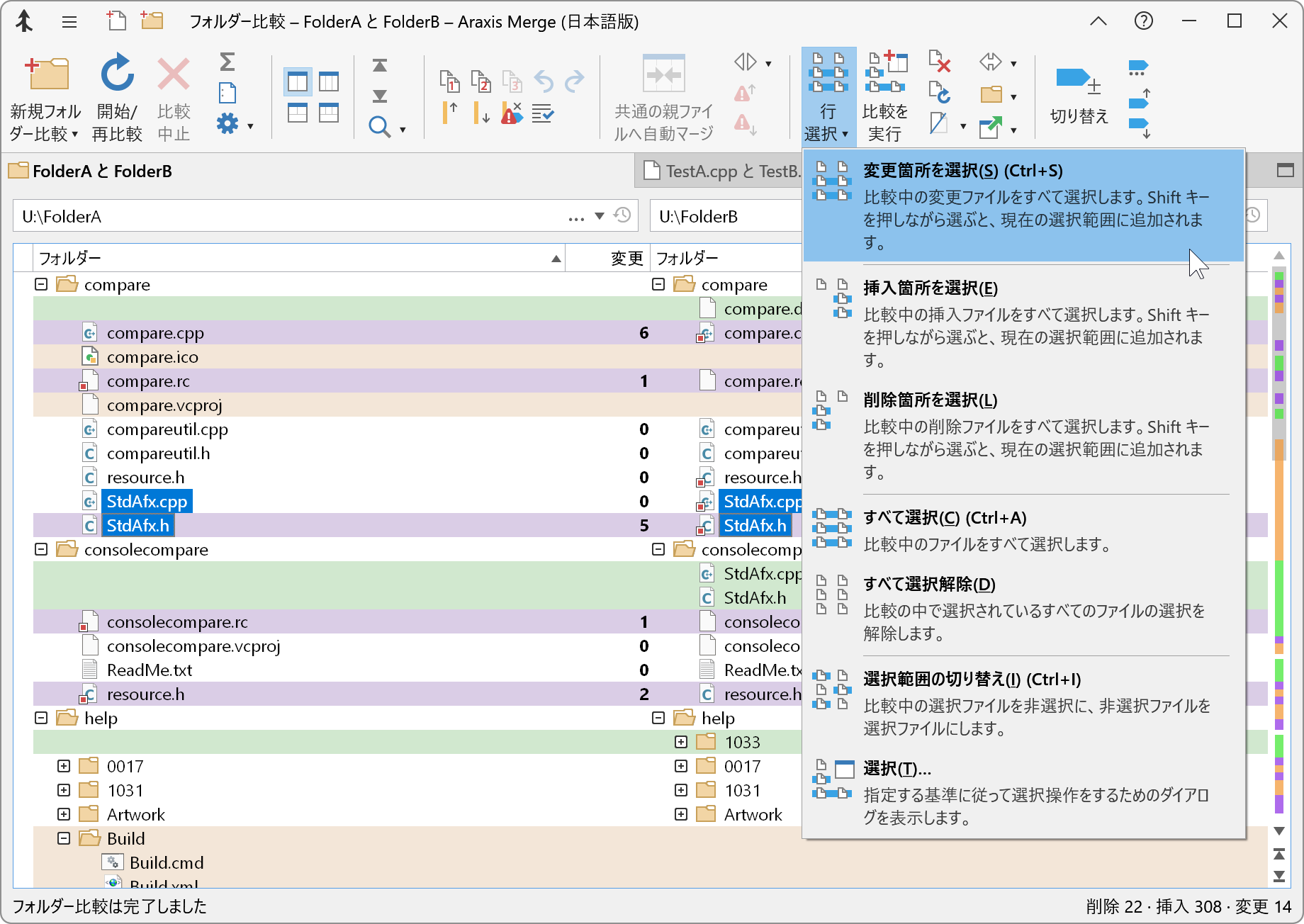Switch to the TestA.cpp と TestB tab
The image size is (1304, 924).
723,171
